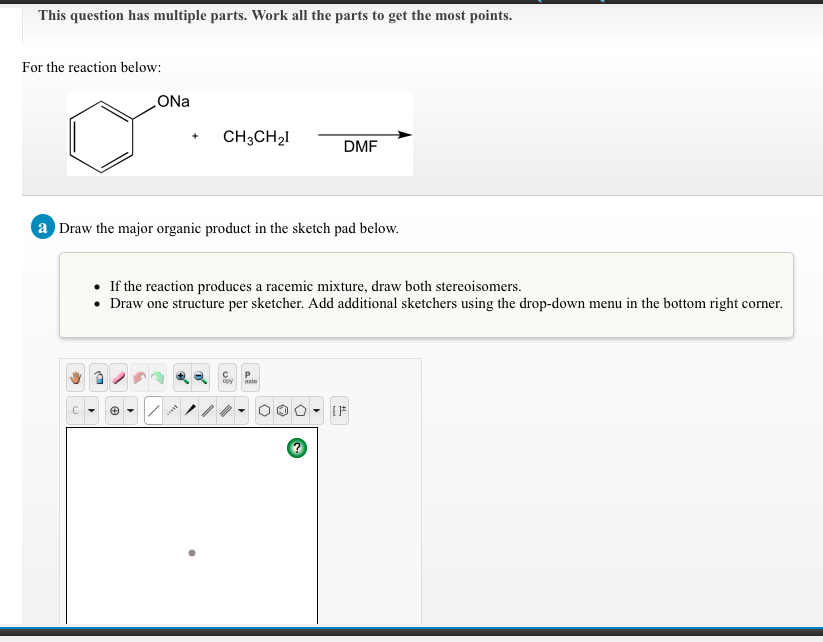
Task: Select the pentagon ring template
Action: (x=300, y=409)
